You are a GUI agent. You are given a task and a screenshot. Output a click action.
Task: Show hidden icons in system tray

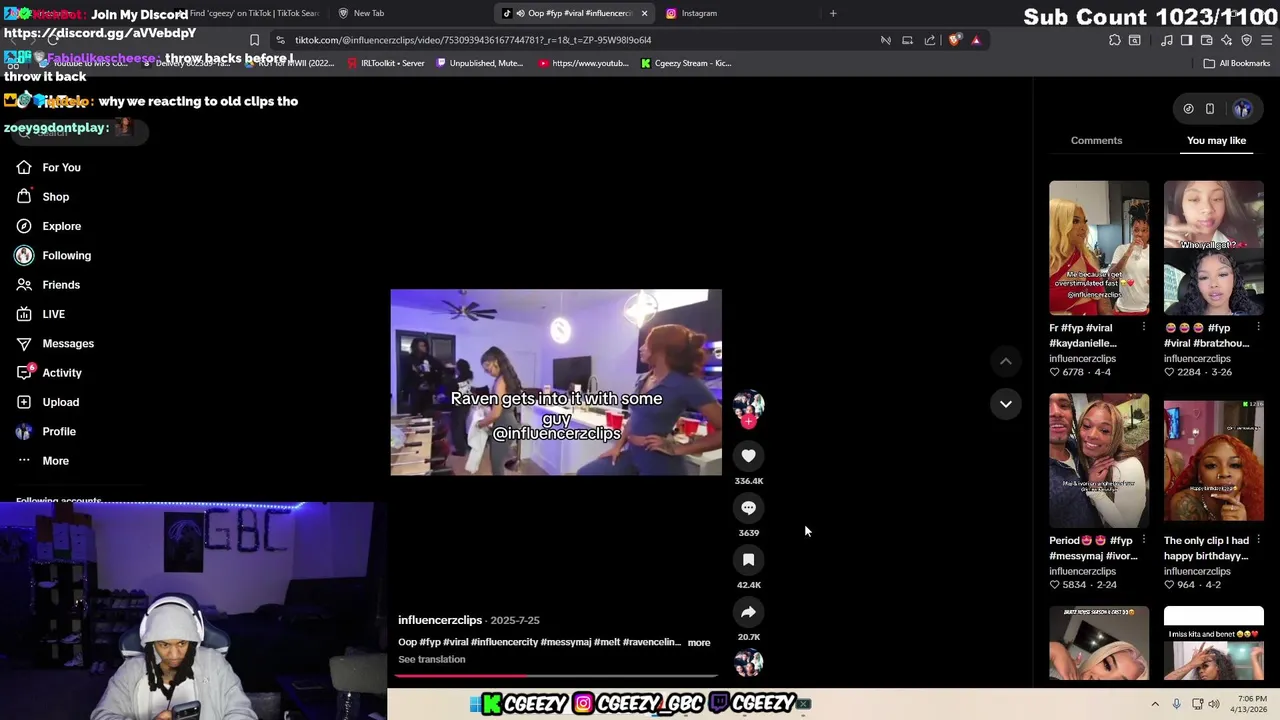point(1155,704)
